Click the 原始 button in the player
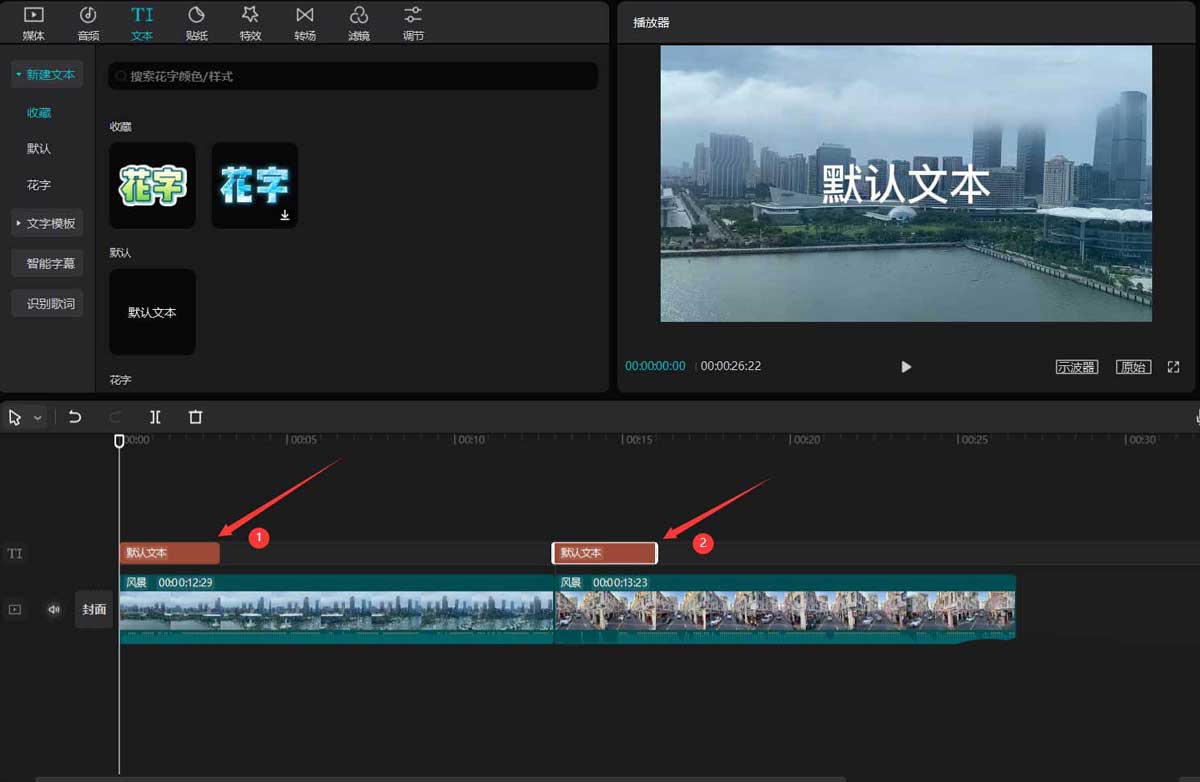Screen dimensions: 1200x782 tap(1132, 366)
